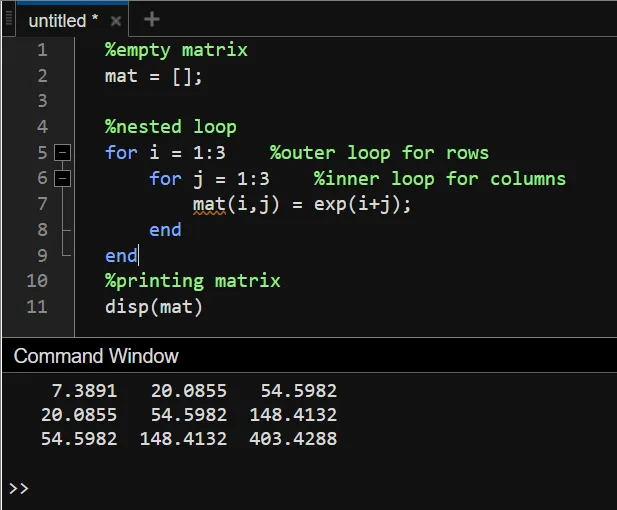Click the Command Window title bar

[309, 356]
